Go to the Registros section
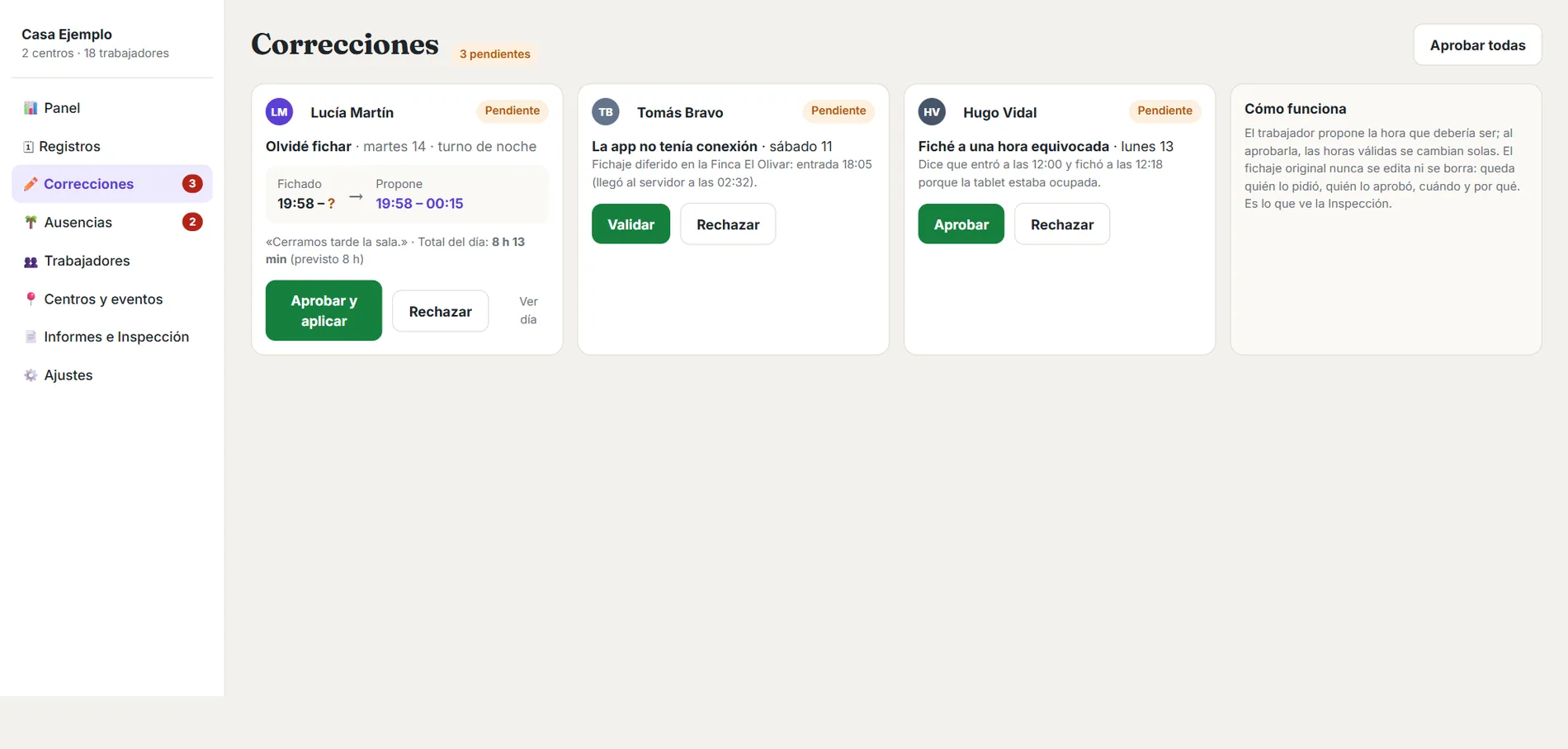The image size is (1568, 749). coord(112,146)
